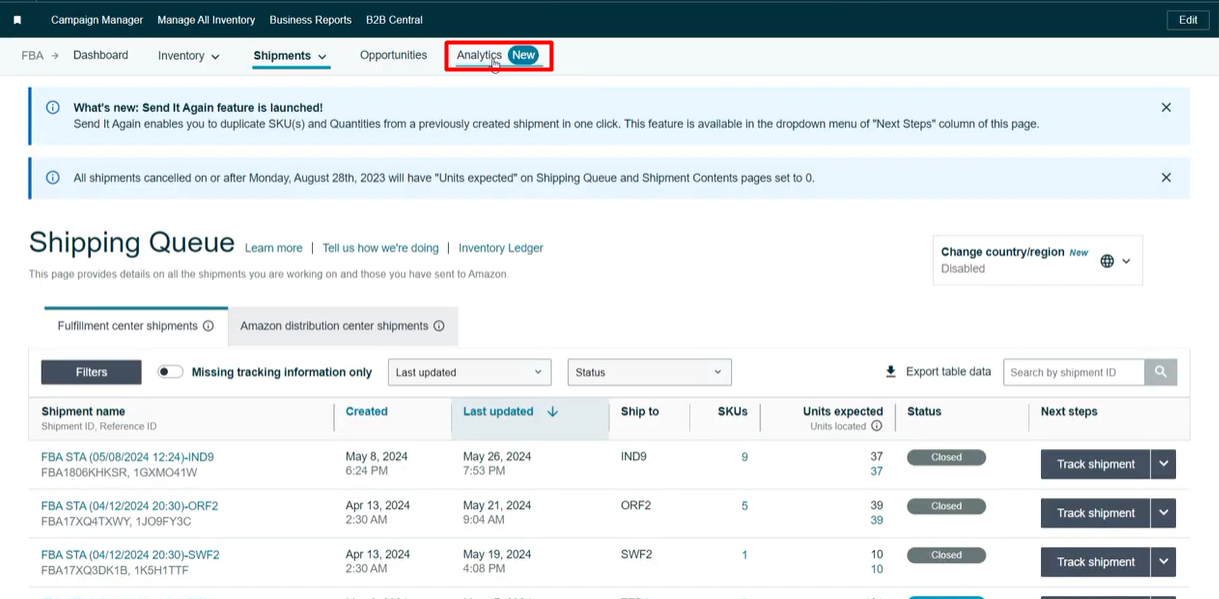The width and height of the screenshot is (1219, 599).
Task: Open the Last updated filter dropdown
Action: coord(469,372)
